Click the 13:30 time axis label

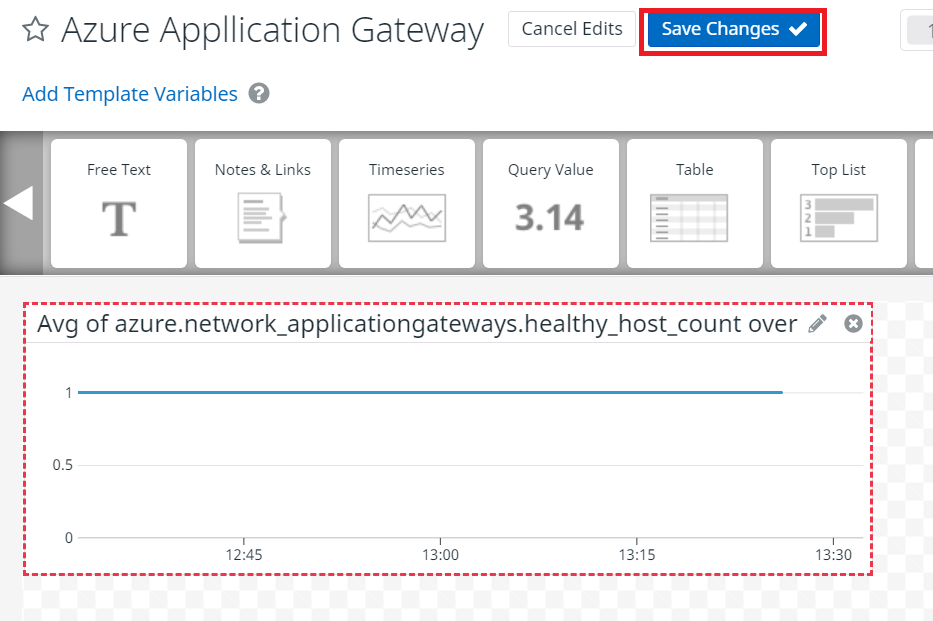833,555
